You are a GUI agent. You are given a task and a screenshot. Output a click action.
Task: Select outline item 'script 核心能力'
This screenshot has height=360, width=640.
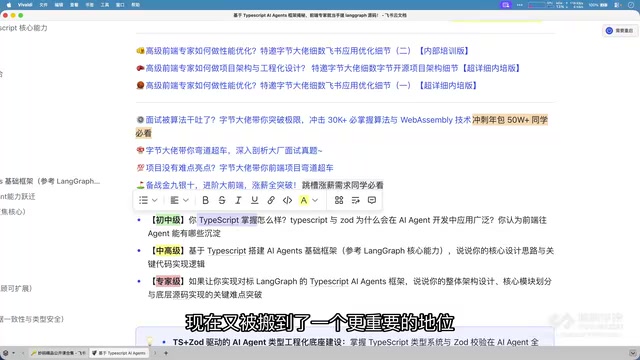pos(24,28)
